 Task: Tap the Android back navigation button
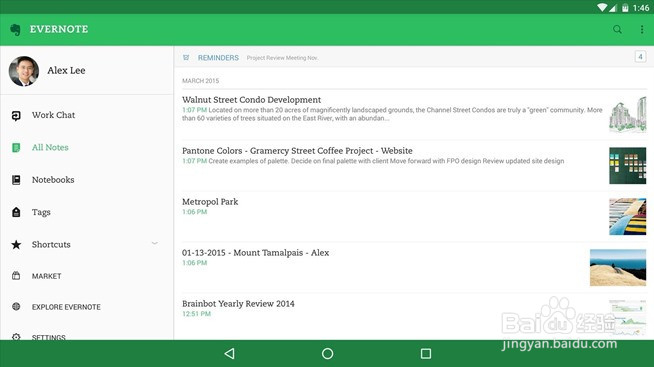tap(229, 354)
